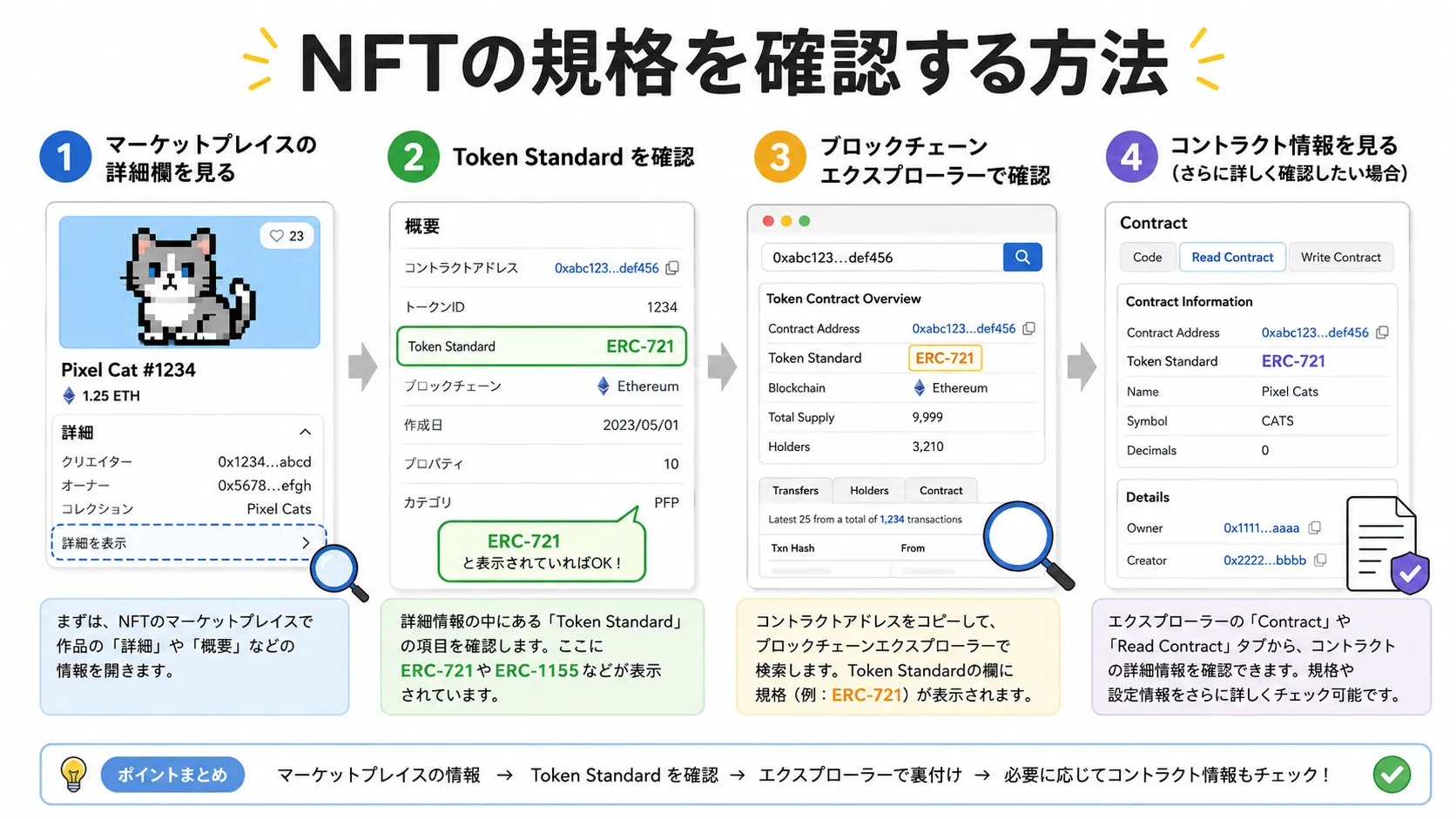Open address link in Contract Information
Image resolution: width=1456 pixels, height=819 pixels.
tap(1315, 332)
